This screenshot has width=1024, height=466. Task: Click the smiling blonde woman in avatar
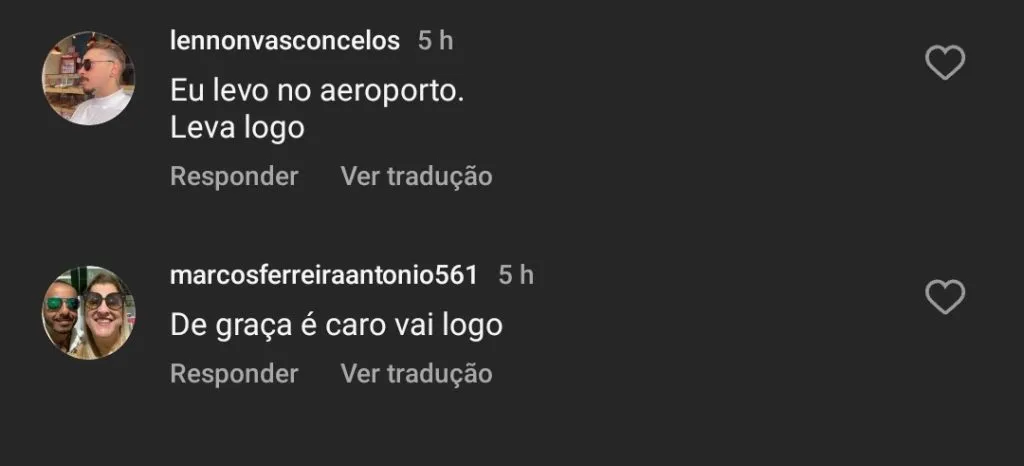[x=106, y=313]
